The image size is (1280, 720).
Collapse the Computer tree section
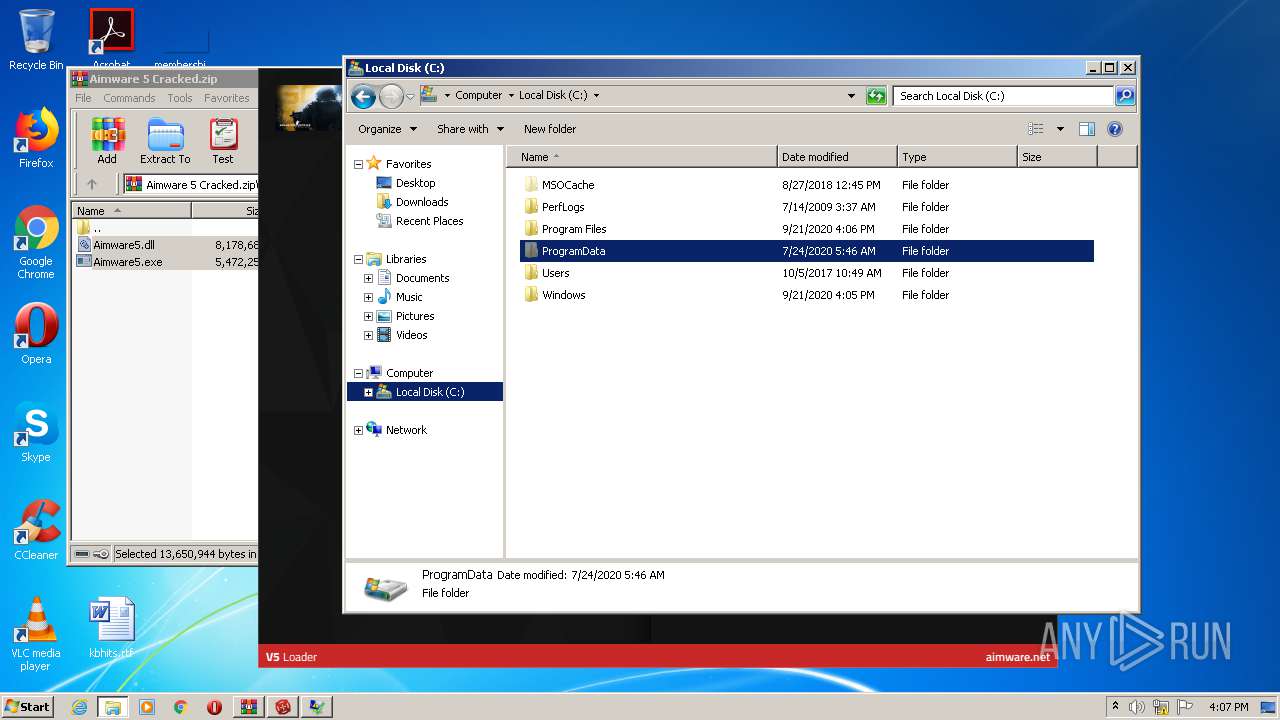(358, 373)
